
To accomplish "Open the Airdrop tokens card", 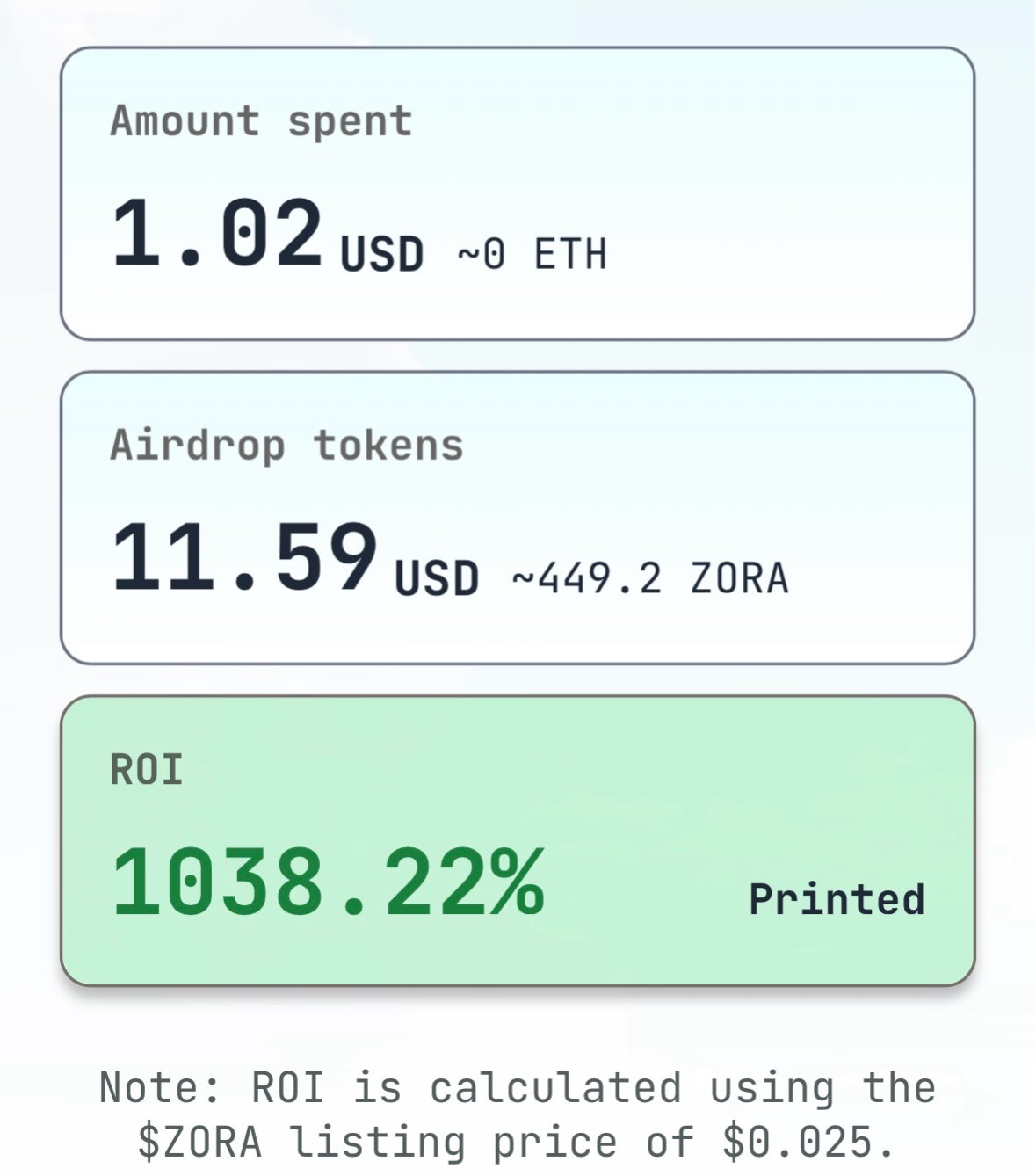I will click(x=518, y=518).
